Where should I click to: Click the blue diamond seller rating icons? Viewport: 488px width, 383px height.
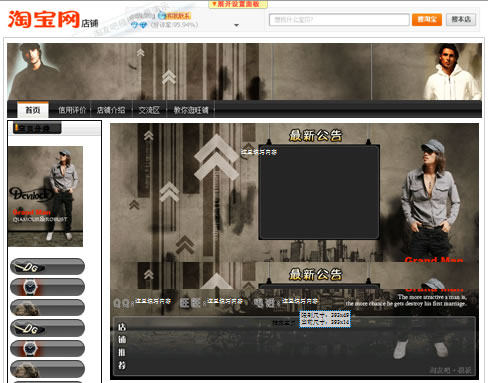click(x=139, y=25)
